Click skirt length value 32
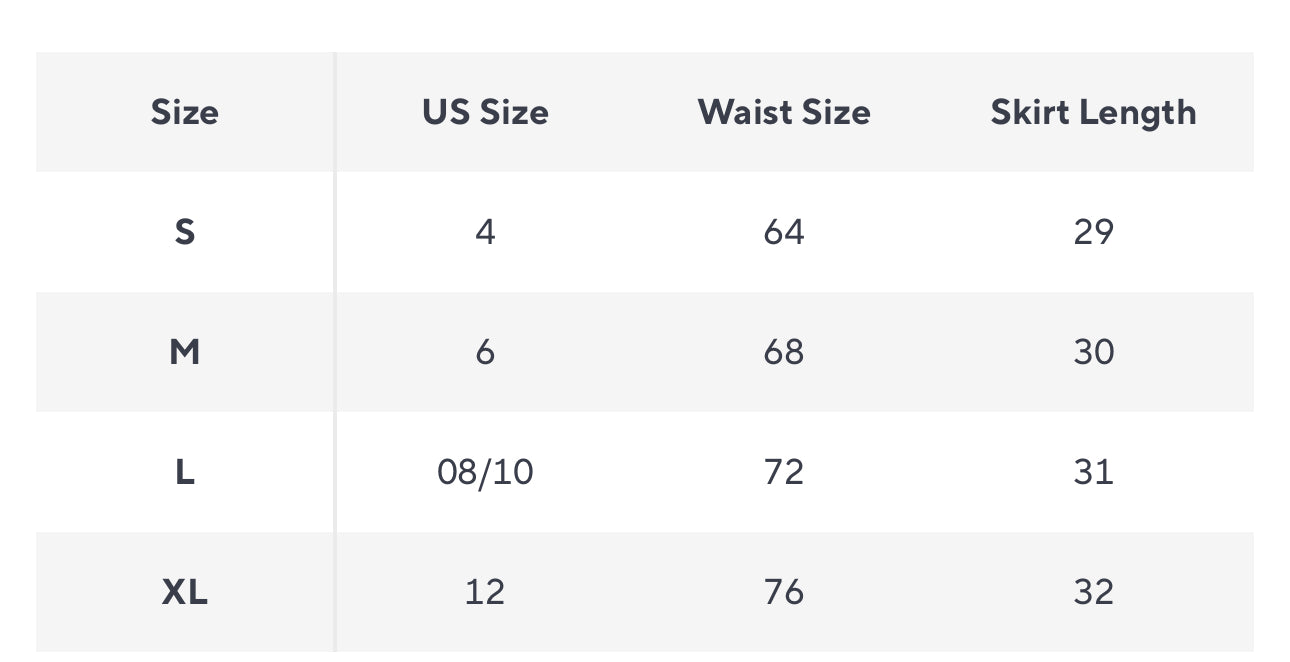Screen dimensions: 1290x662 coord(1093,592)
